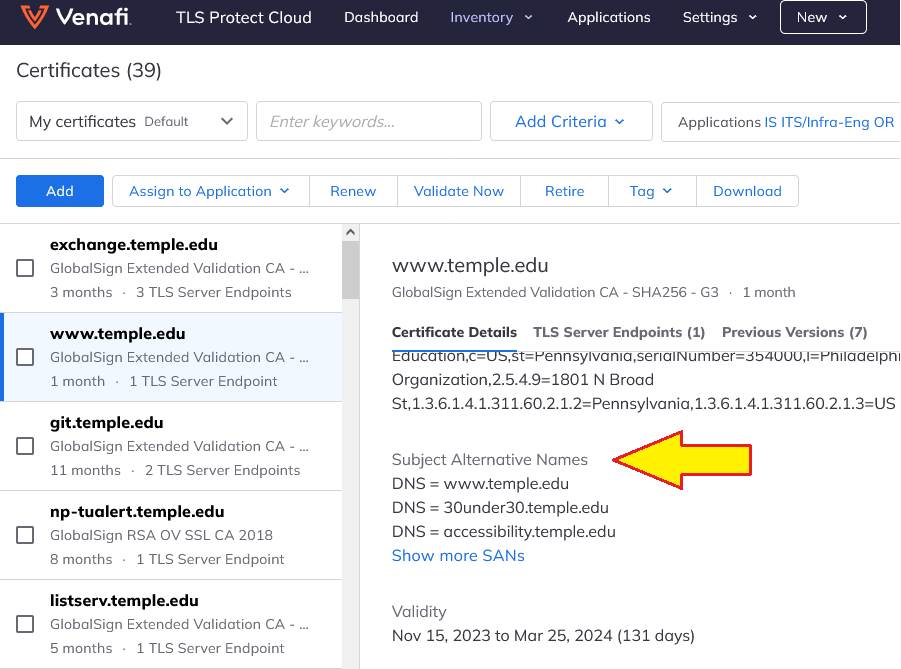The height and width of the screenshot is (669, 901).
Task: Open the My certificates view selector
Action: click(x=132, y=122)
